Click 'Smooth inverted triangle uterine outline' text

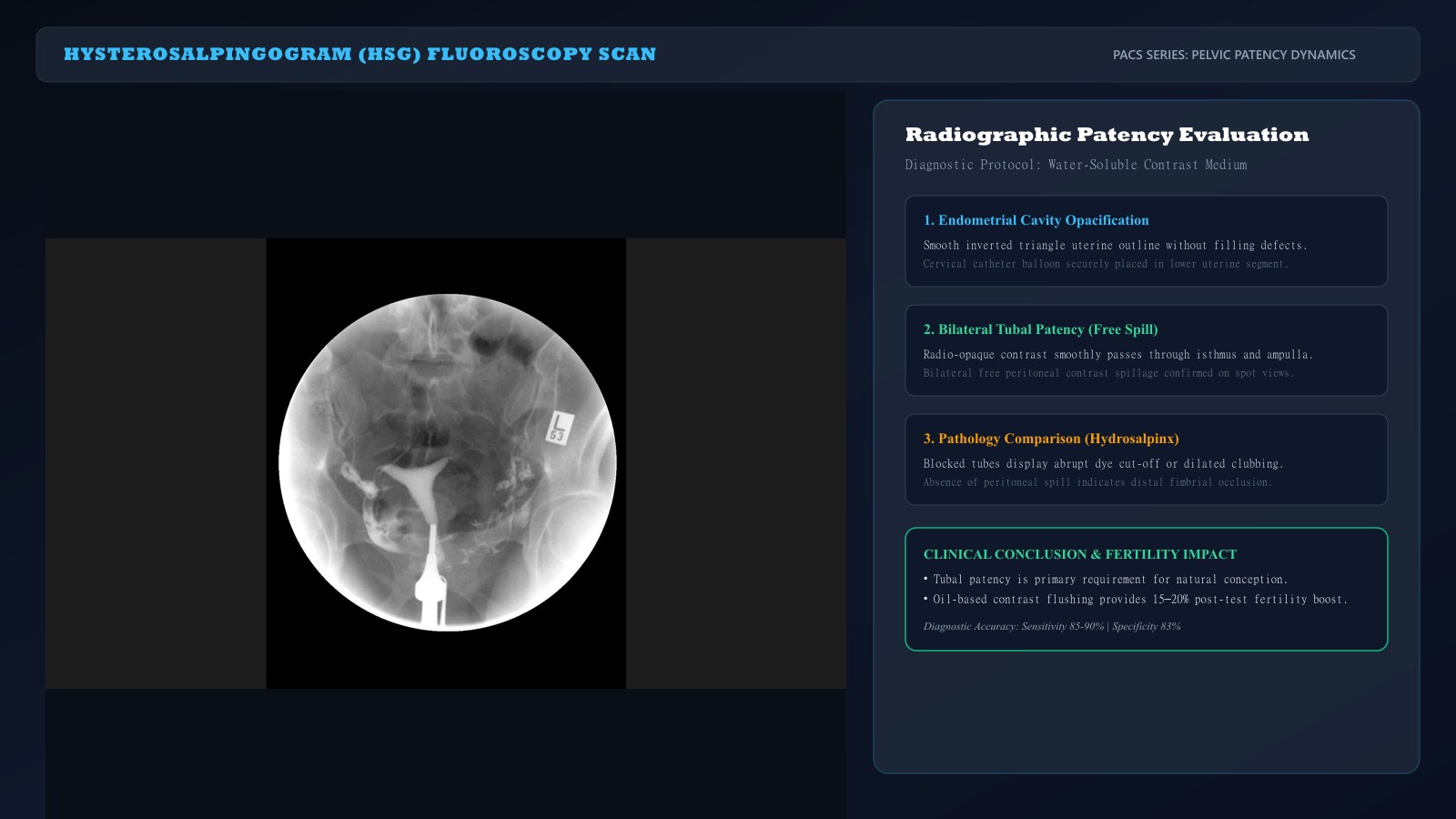1115,245
